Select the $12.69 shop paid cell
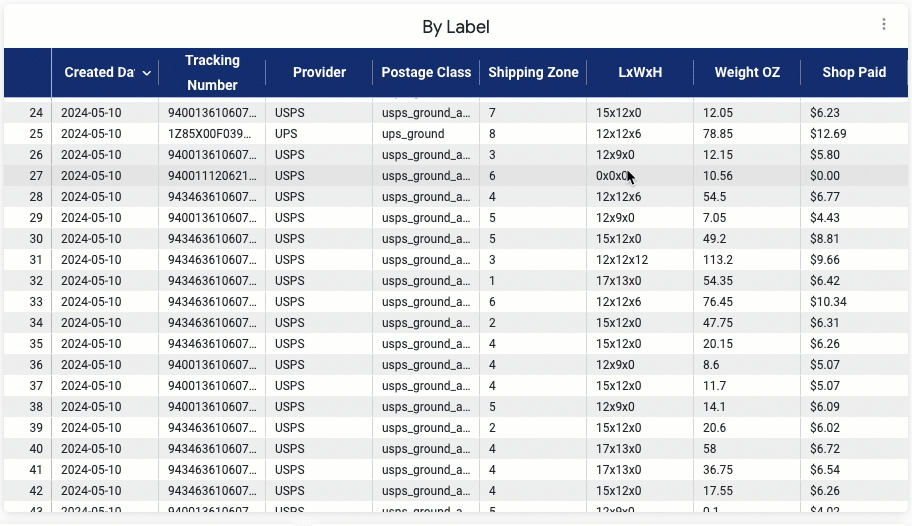The image size is (912, 526). coord(829,134)
